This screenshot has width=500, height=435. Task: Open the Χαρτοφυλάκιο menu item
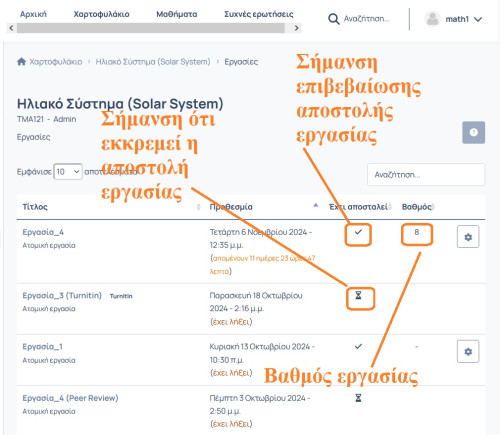101,14
